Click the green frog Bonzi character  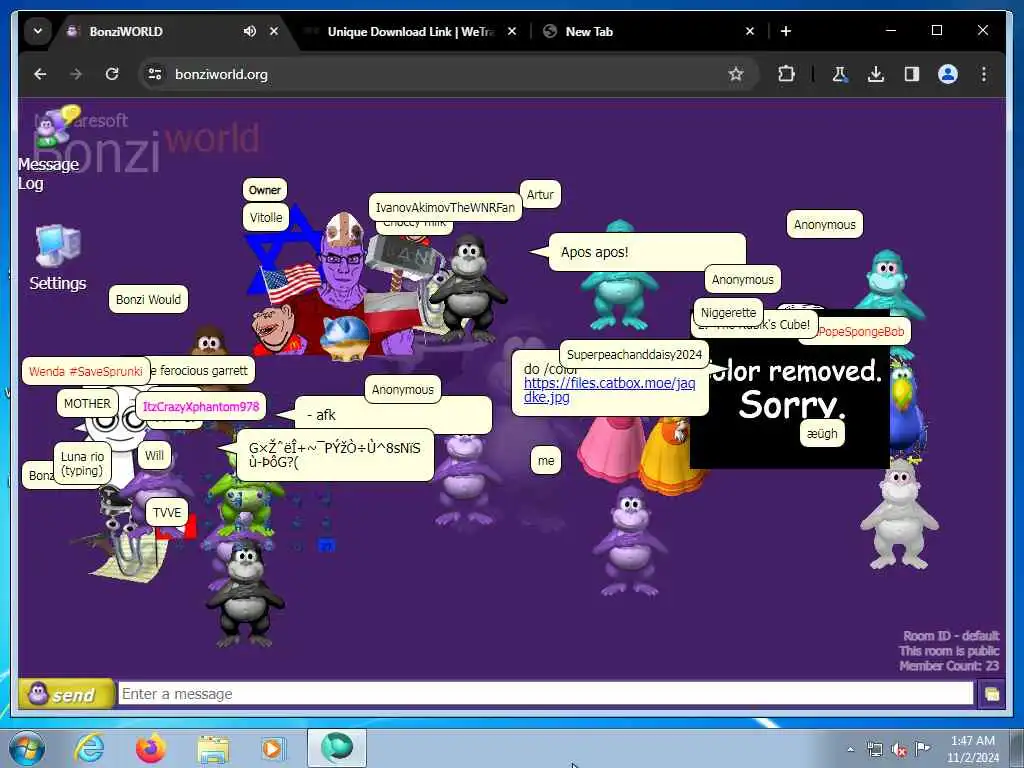(x=247, y=500)
